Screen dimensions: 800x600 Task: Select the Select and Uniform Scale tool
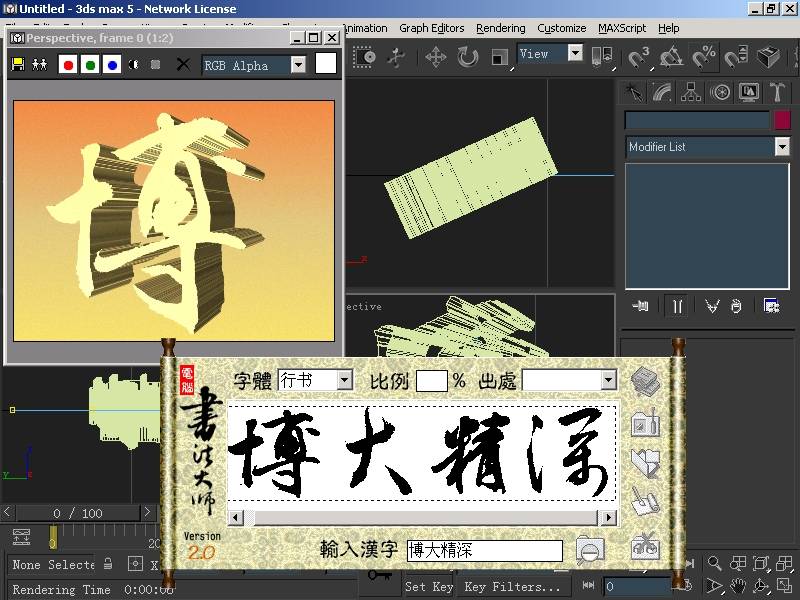500,57
